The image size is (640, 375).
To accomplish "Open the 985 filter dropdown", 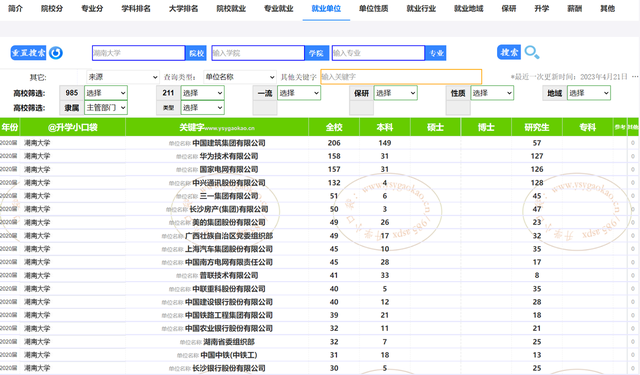I will coord(106,93).
